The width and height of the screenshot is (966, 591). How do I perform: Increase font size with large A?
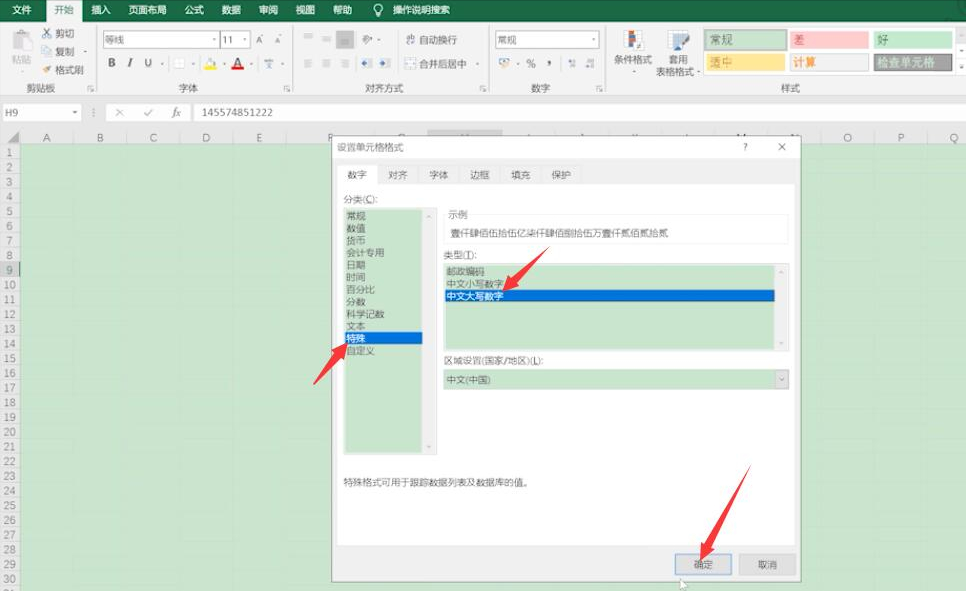[x=259, y=39]
